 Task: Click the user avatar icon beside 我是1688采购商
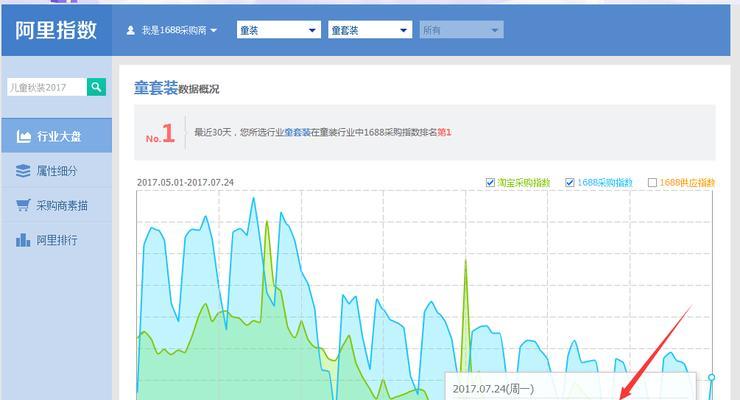click(x=131, y=30)
